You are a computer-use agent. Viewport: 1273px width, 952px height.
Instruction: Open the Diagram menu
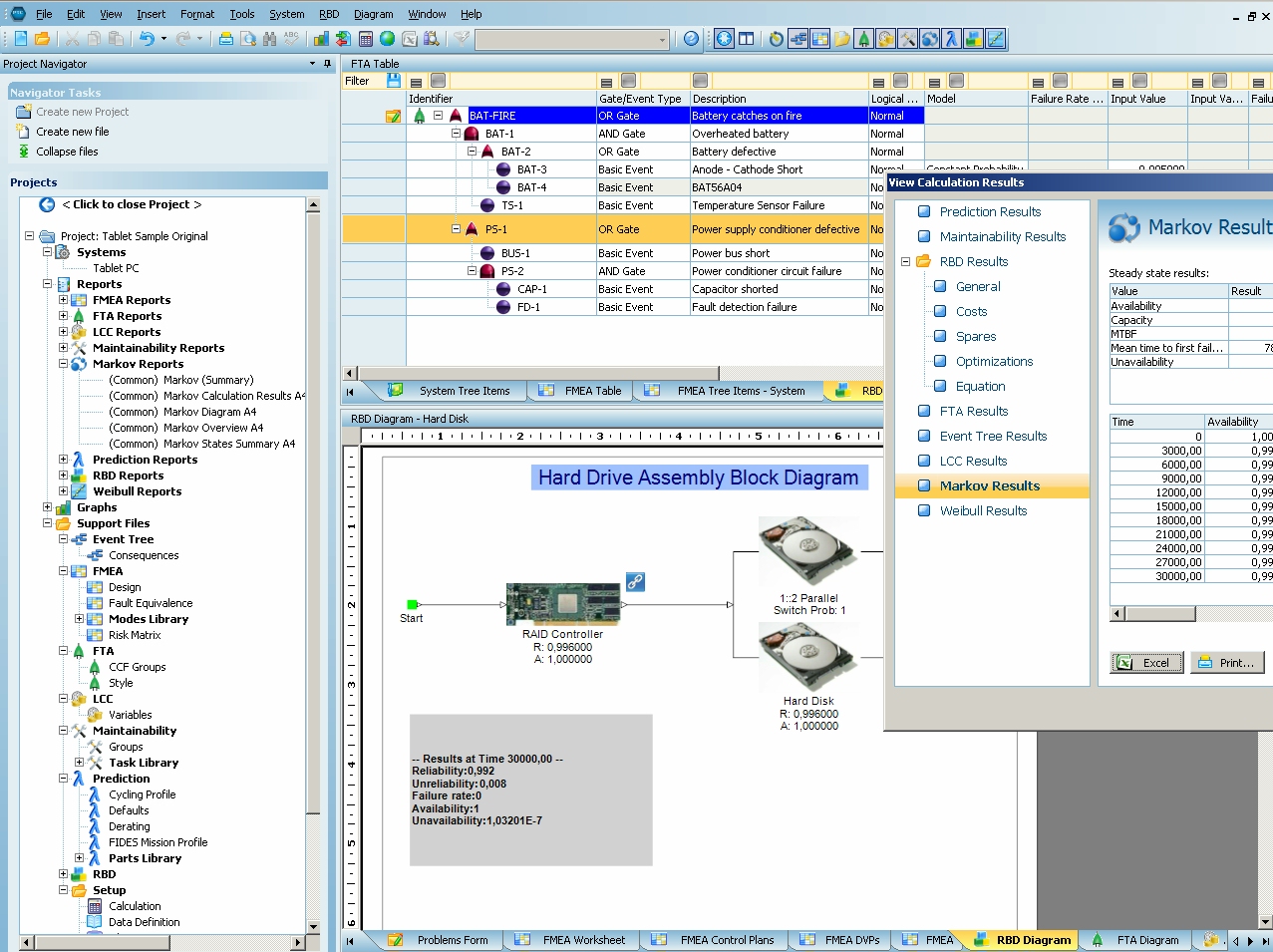coord(373,14)
